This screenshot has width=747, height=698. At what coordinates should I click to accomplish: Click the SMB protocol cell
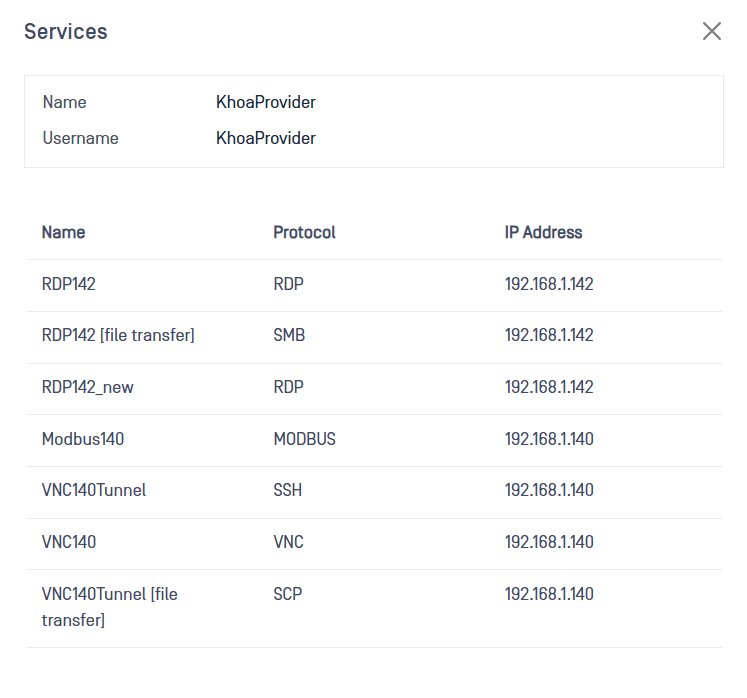[289, 336]
